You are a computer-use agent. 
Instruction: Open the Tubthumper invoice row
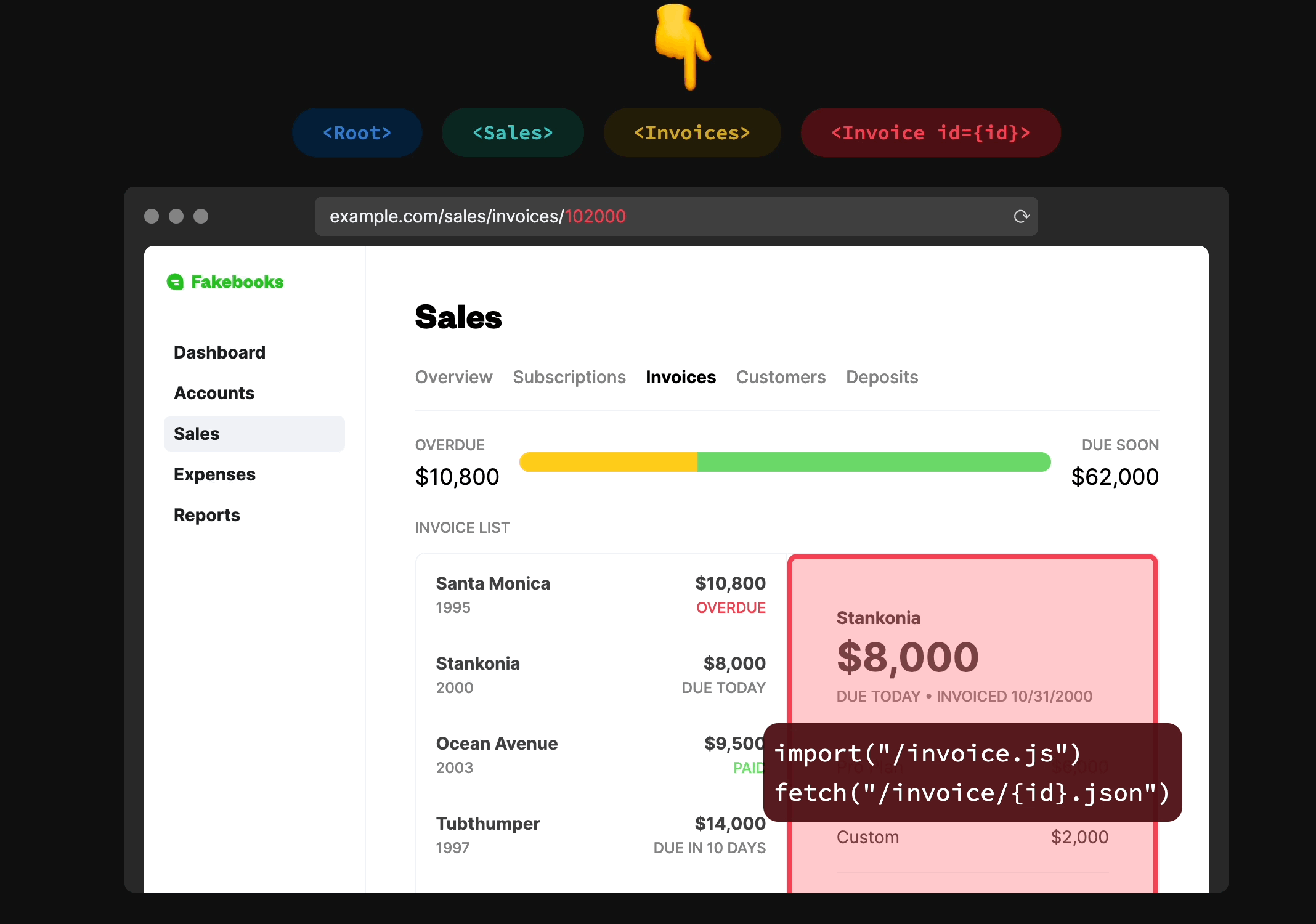(600, 835)
